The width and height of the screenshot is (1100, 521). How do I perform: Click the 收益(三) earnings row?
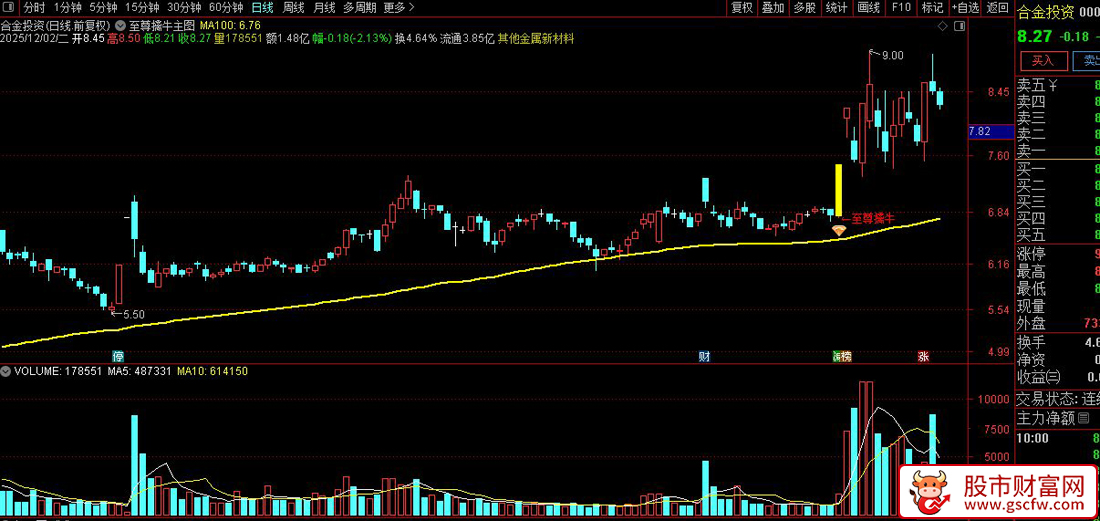(1059, 377)
